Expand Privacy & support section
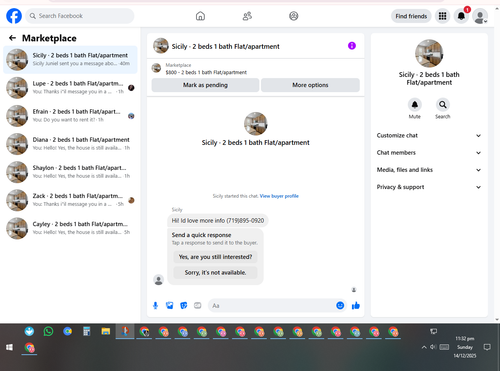Viewport: 500px width, 371px height. (x=429, y=187)
